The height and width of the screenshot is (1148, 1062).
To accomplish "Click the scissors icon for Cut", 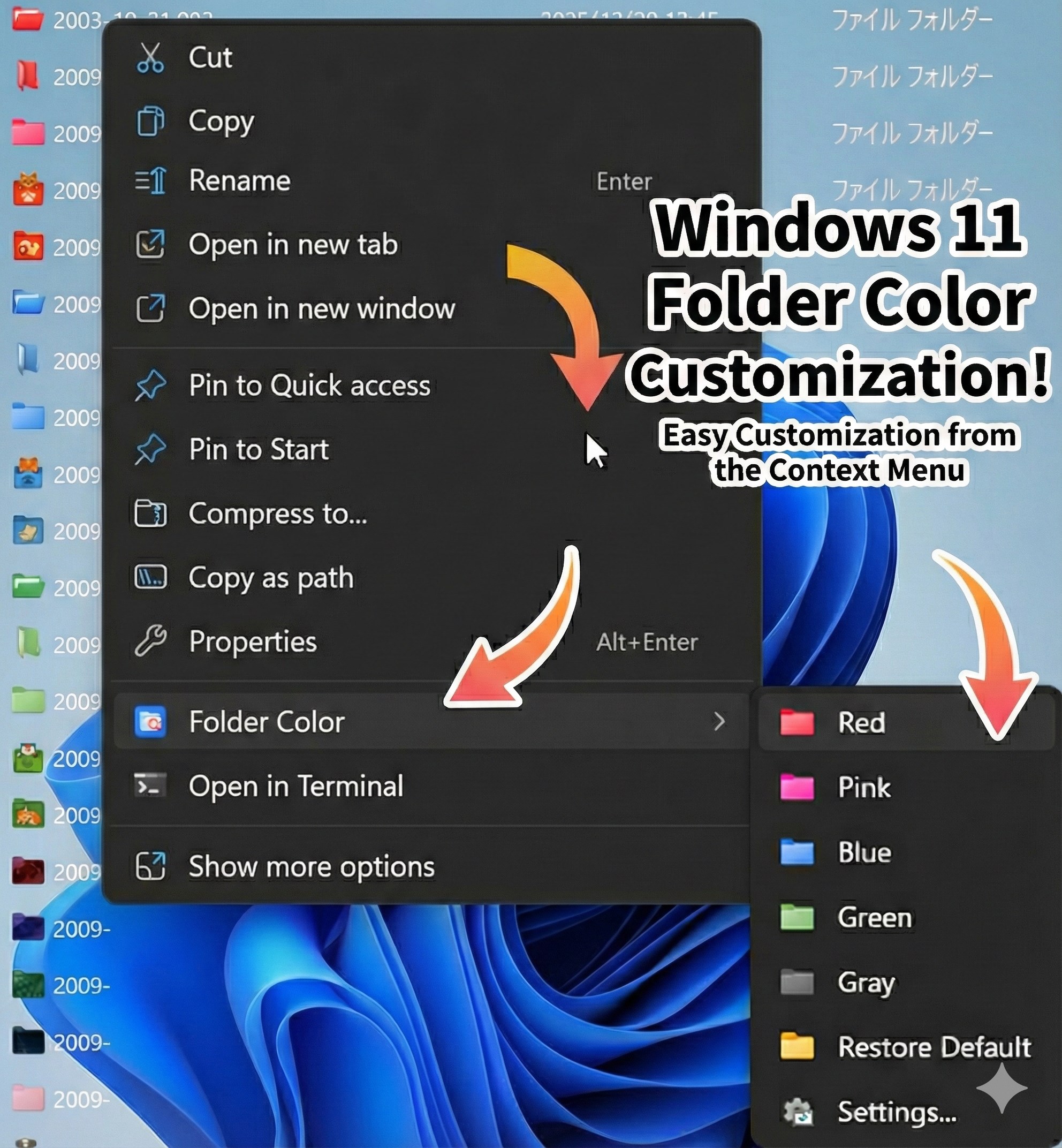I will click(150, 58).
